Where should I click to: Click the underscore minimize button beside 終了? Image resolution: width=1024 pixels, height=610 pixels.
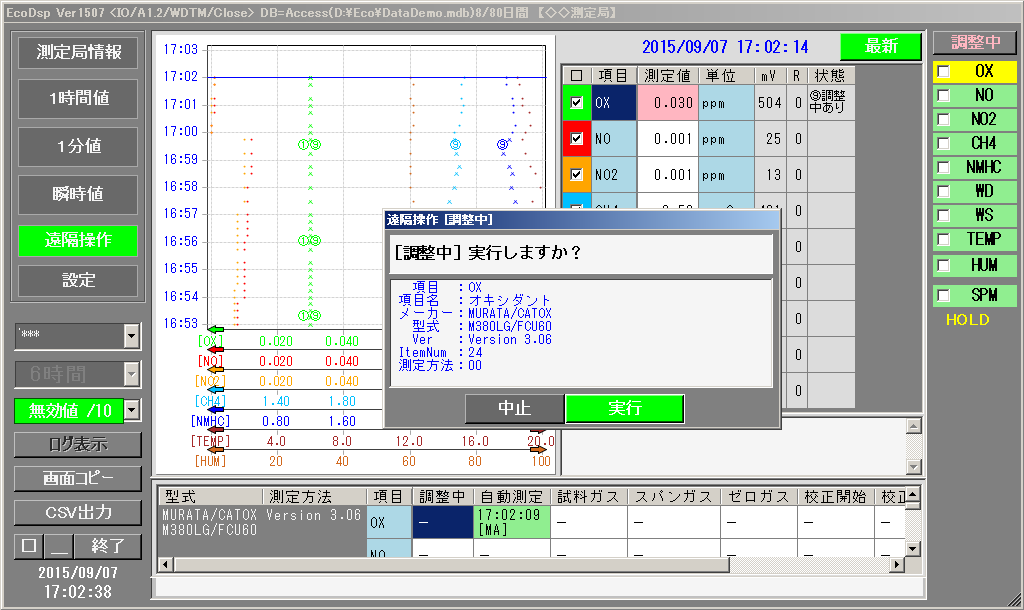click(59, 546)
